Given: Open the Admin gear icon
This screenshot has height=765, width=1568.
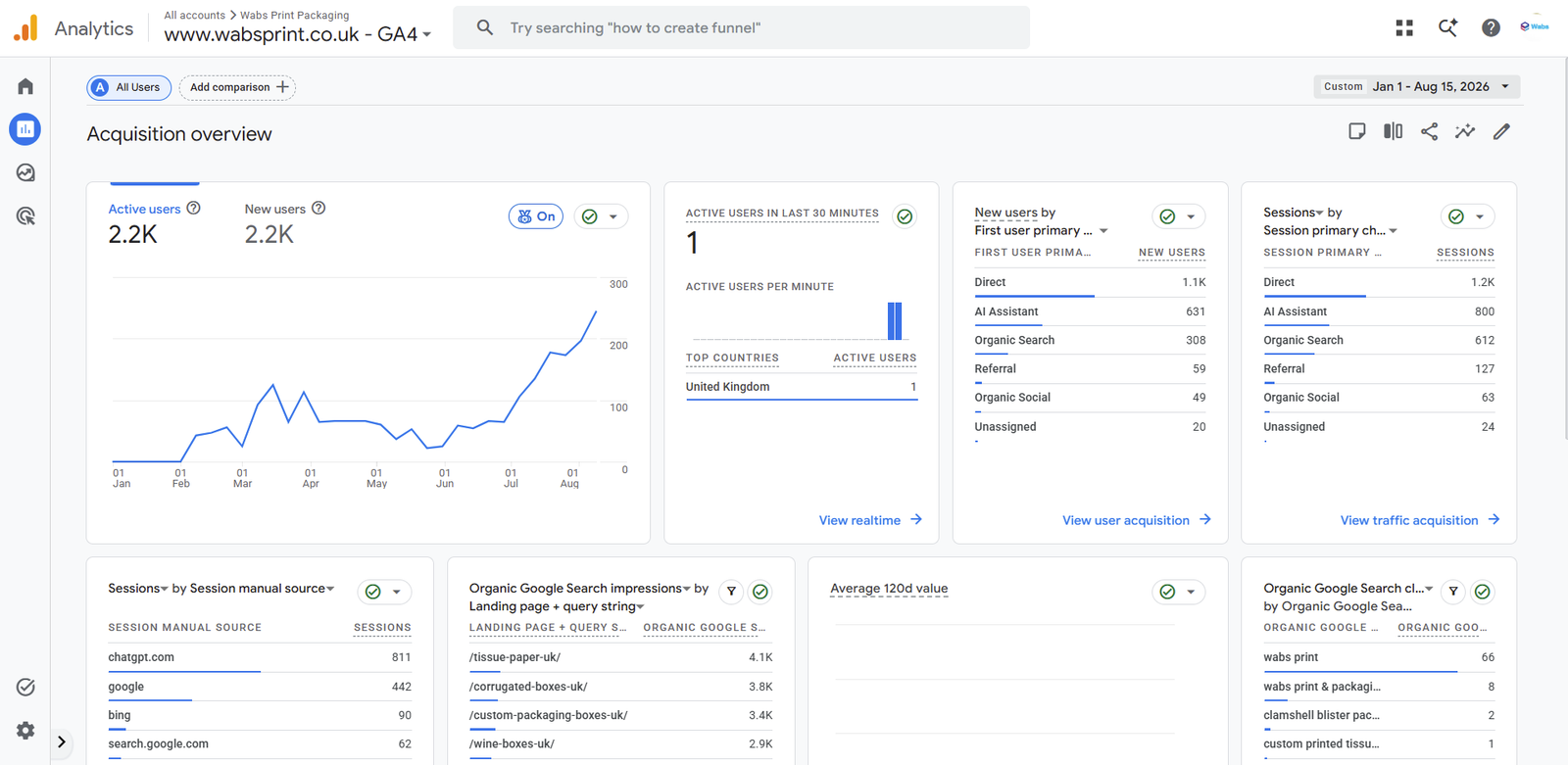Looking at the screenshot, I should (x=25, y=730).
